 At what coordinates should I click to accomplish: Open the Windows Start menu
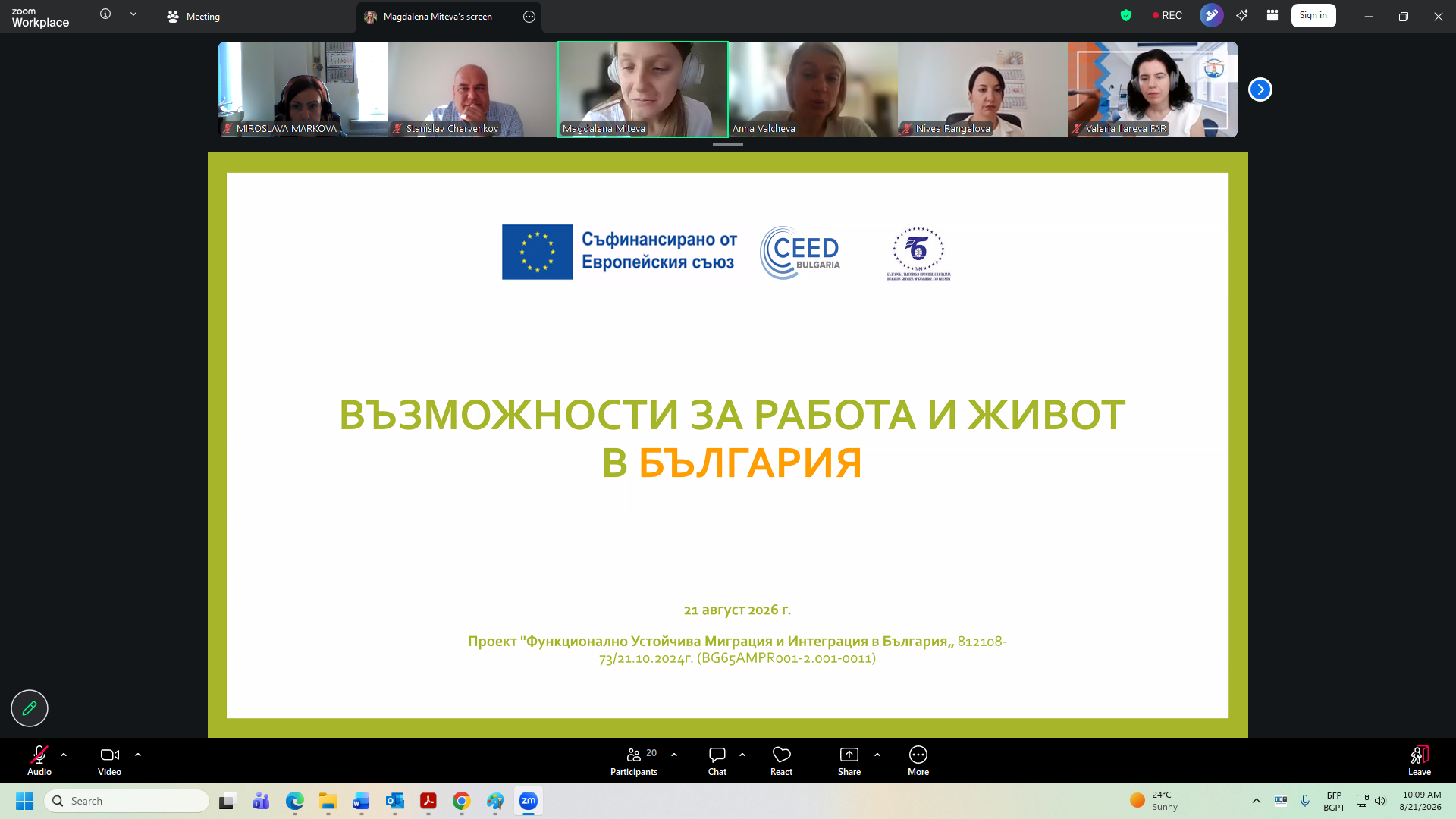24,801
